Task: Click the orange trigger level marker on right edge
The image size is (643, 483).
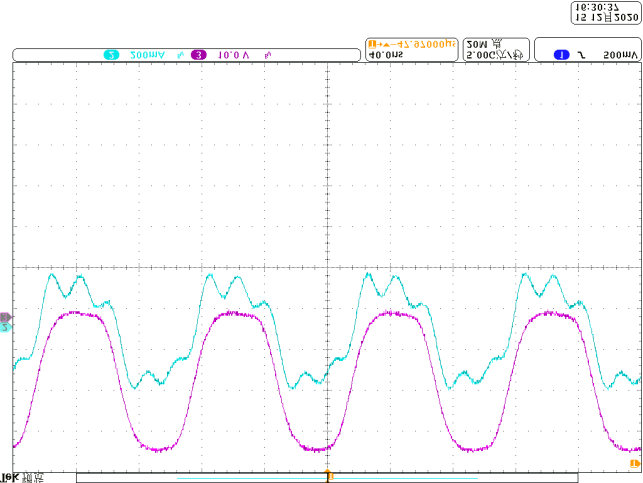Action: coord(635,463)
